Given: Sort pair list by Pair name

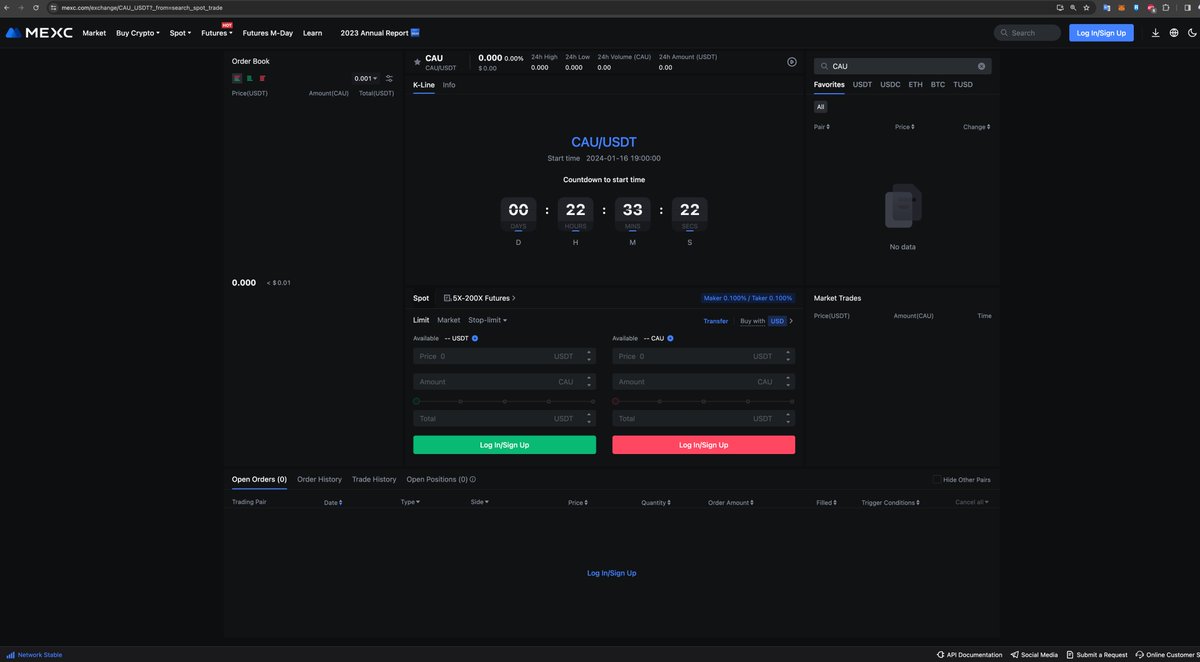Looking at the screenshot, I should [822, 127].
